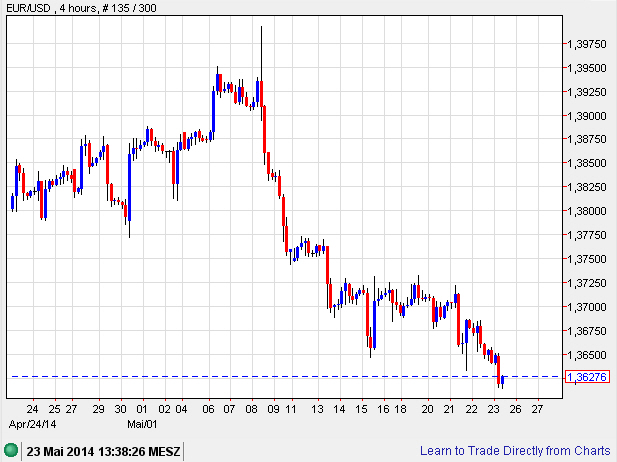Click price axis label 1,37500
Viewport: 617px width, 462px height.
(587, 259)
